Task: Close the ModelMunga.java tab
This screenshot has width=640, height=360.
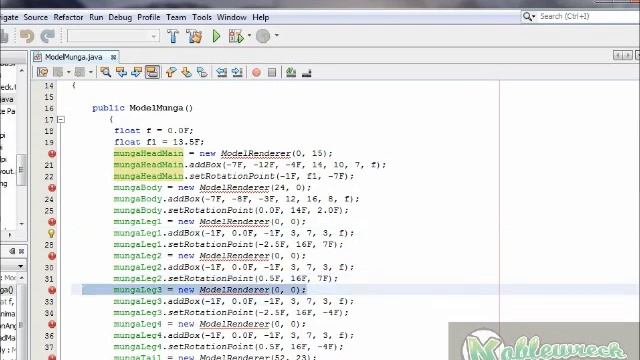Action: click(x=113, y=57)
